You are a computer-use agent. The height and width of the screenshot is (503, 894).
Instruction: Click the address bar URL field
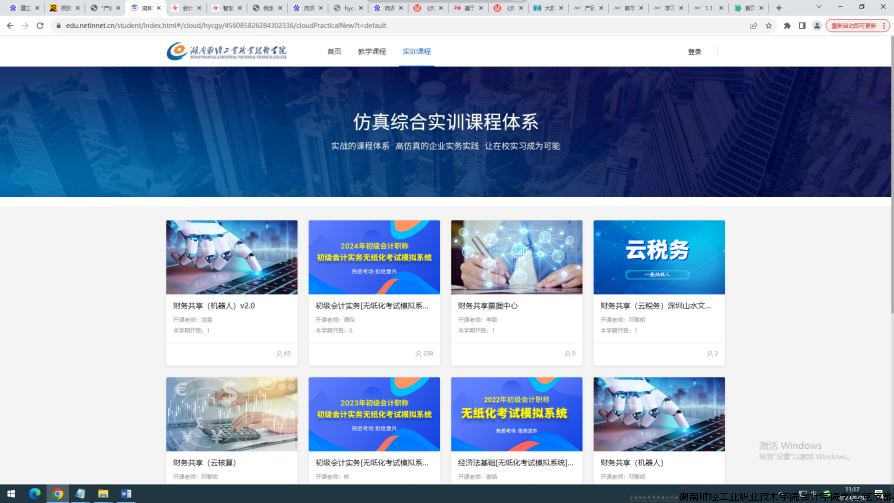[400, 25]
